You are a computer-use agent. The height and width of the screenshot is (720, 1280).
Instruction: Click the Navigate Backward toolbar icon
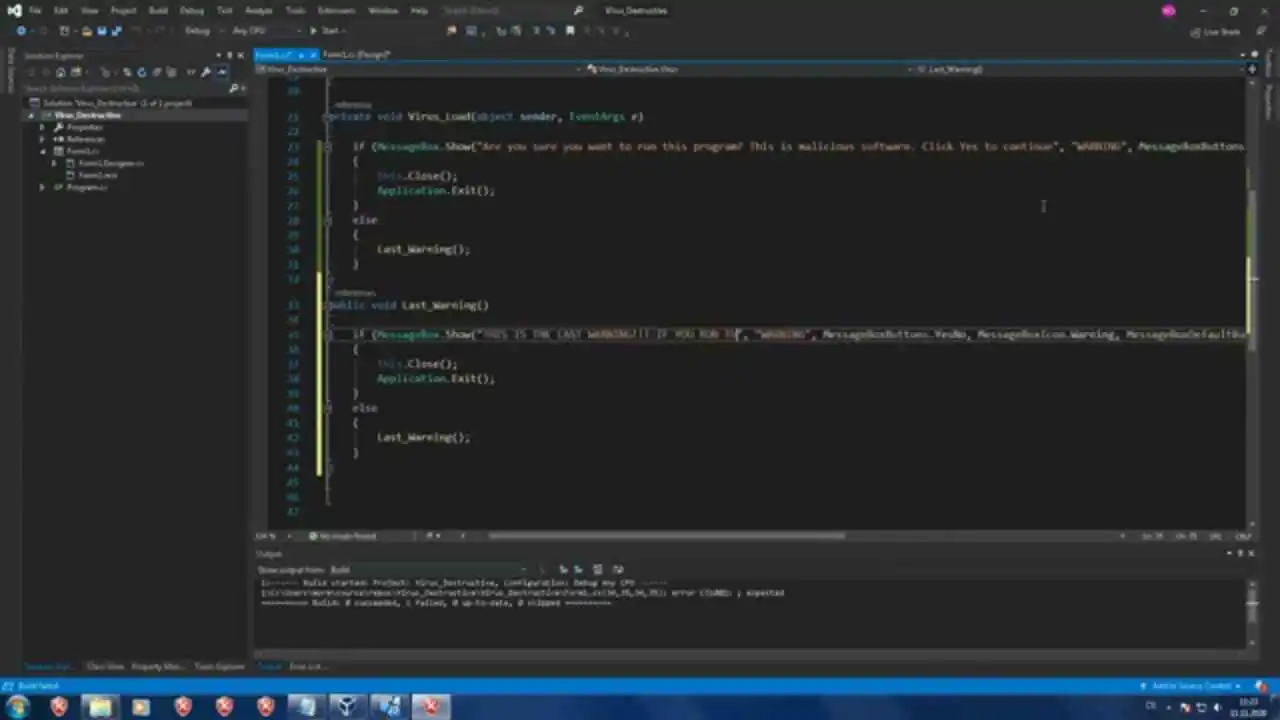21,31
